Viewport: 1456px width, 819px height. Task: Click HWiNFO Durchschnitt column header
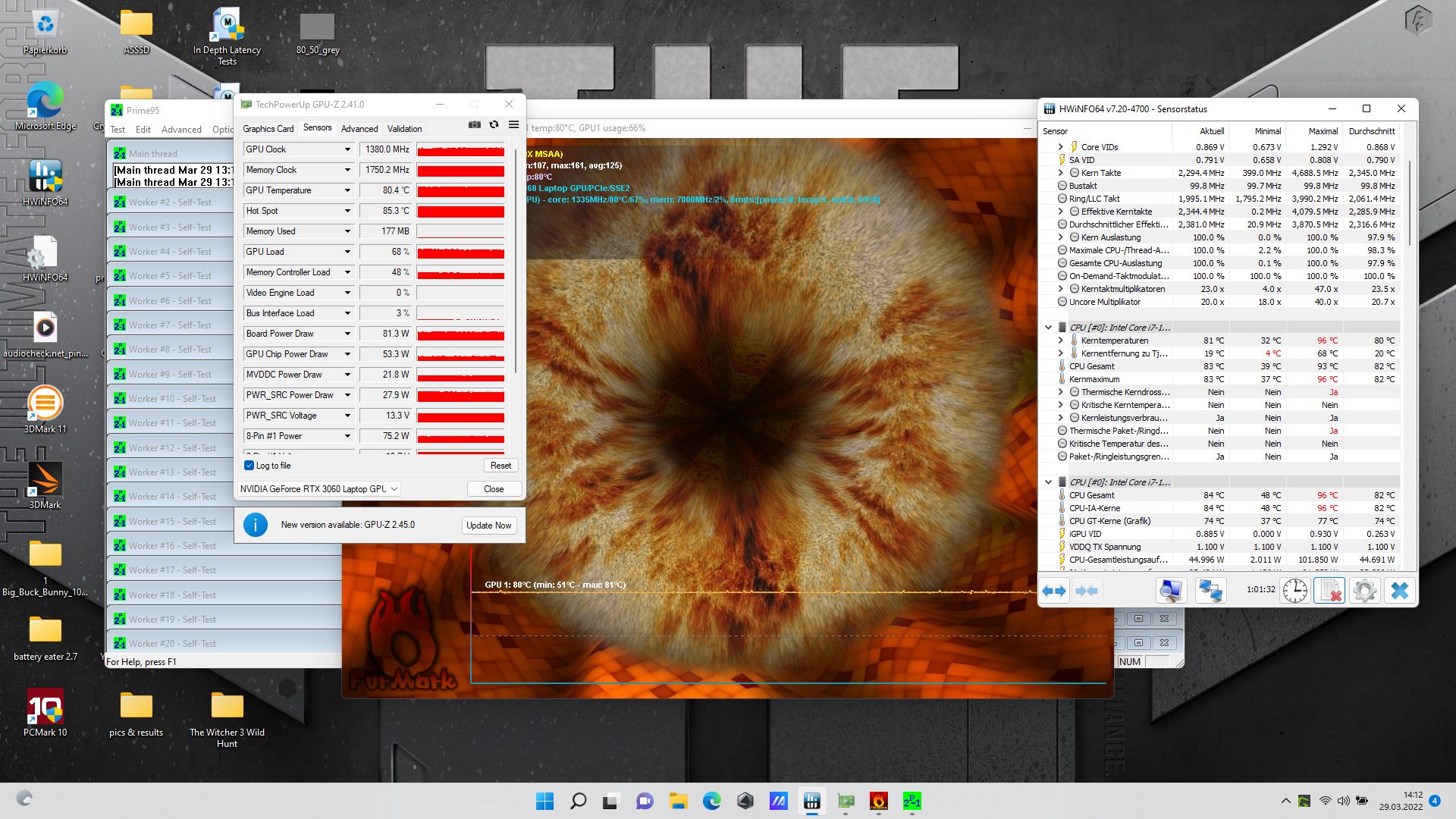(1371, 131)
